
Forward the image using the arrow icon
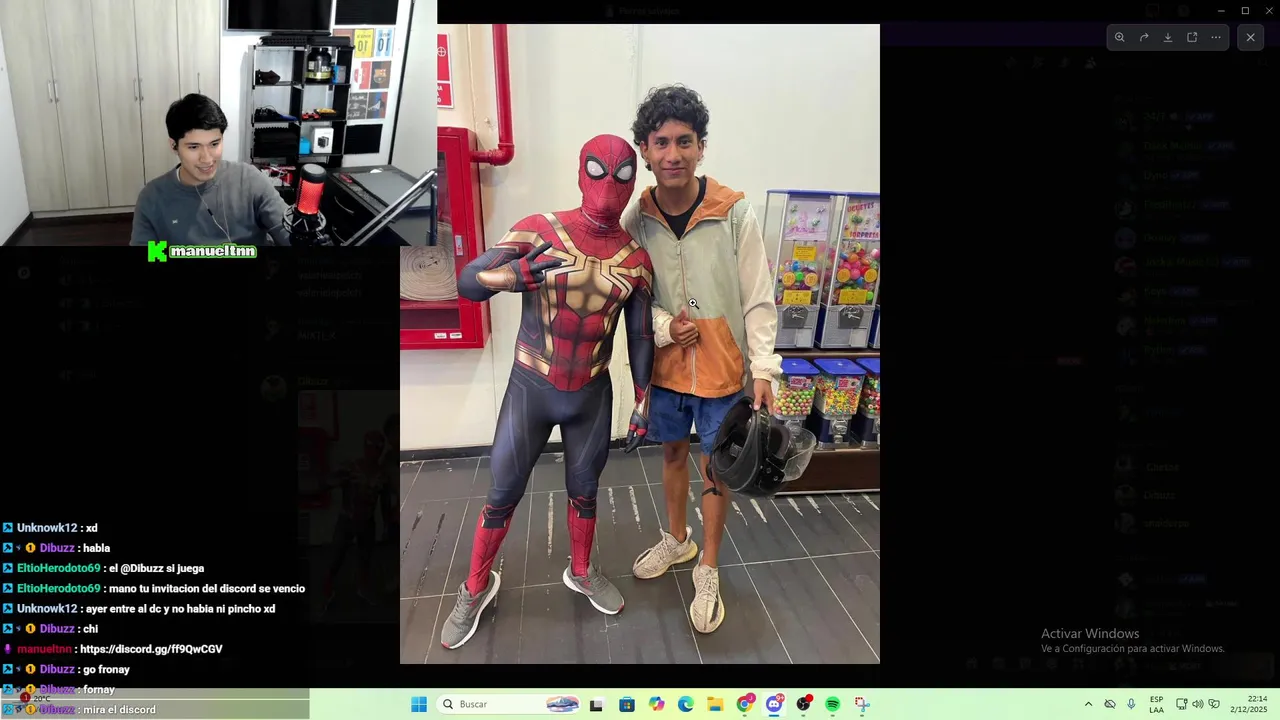1144,37
